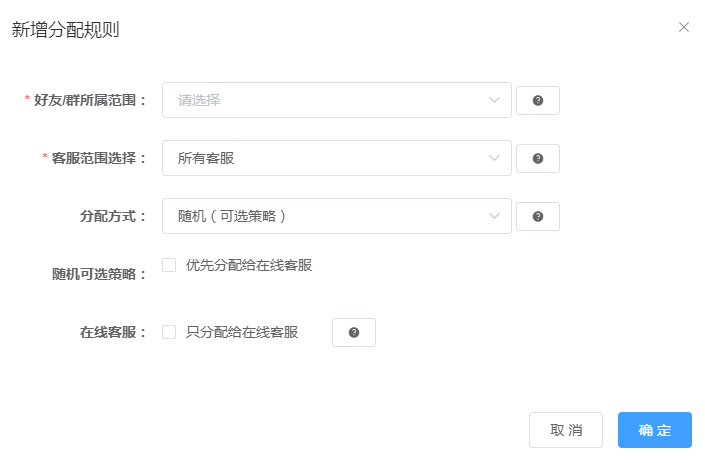Image resolution: width=705 pixels, height=463 pixels.
Task: Tick the 只分配给在线客服 checkbox
Action: click(x=169, y=332)
